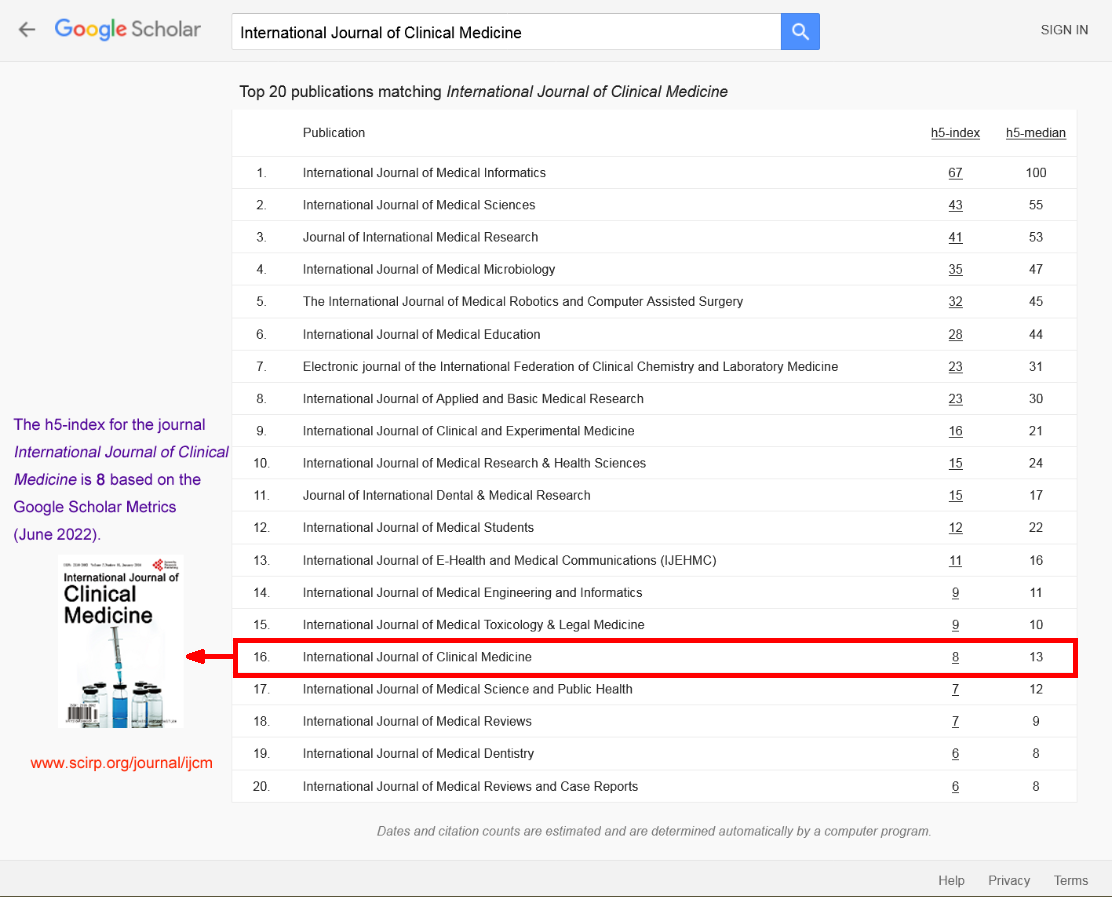Click the blue search magnifier button
1112x898 pixels.
pyautogui.click(x=800, y=32)
